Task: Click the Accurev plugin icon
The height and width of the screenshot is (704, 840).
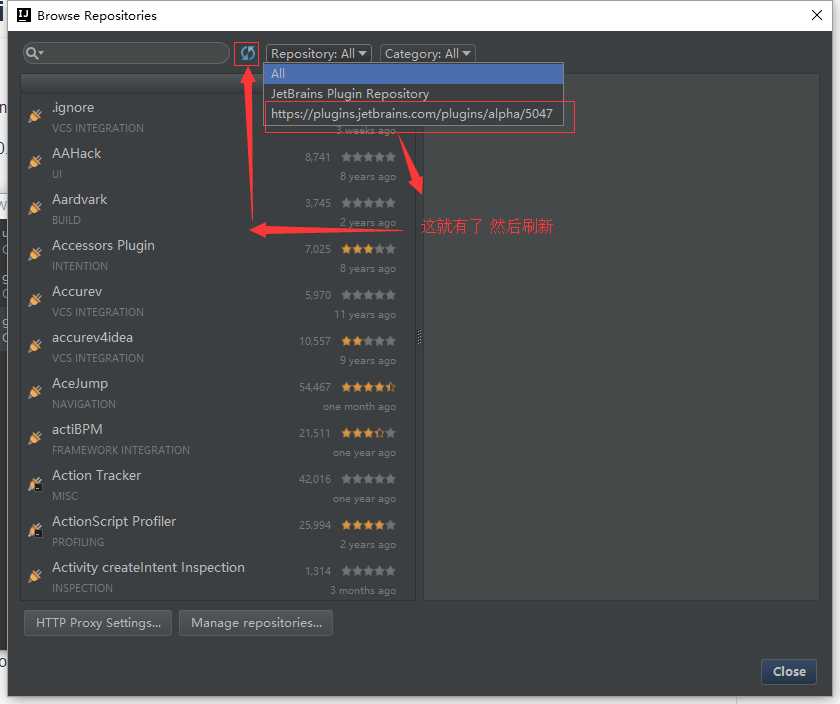Action: [x=35, y=299]
